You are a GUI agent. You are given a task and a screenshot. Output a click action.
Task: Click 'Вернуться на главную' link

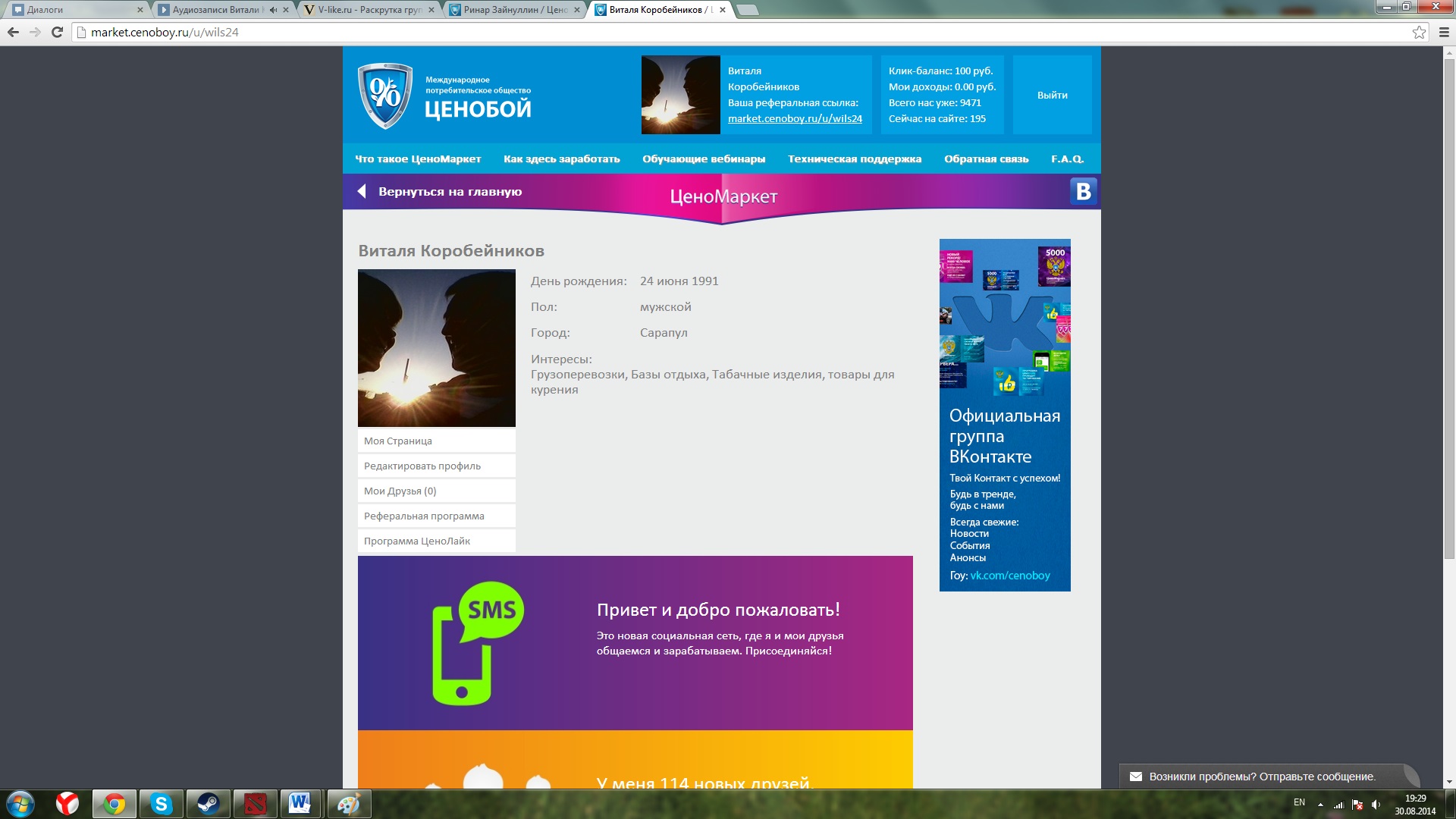[x=450, y=191]
